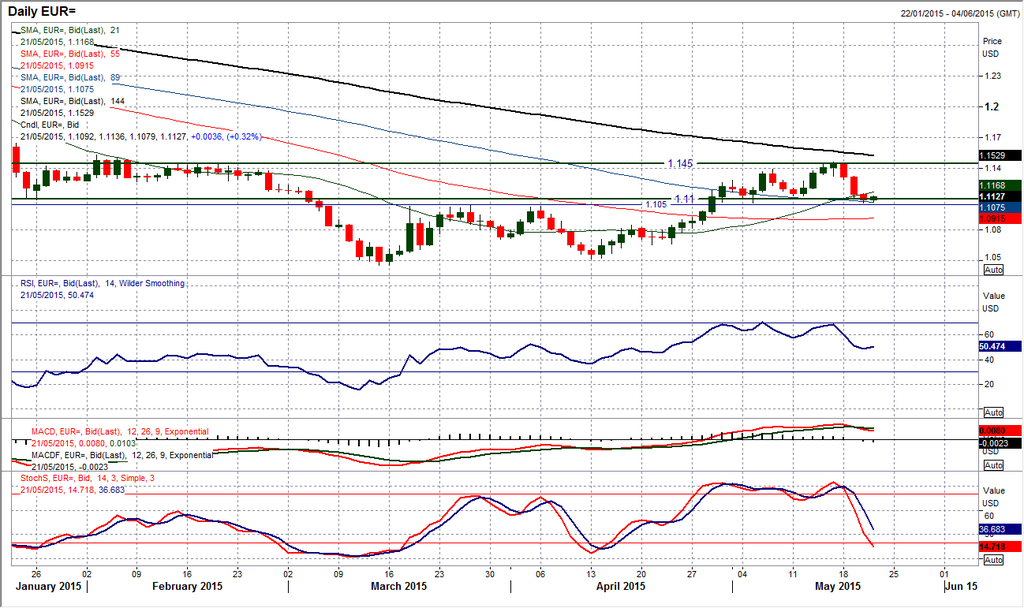Click the green 1.1168 price tag

1000,186
